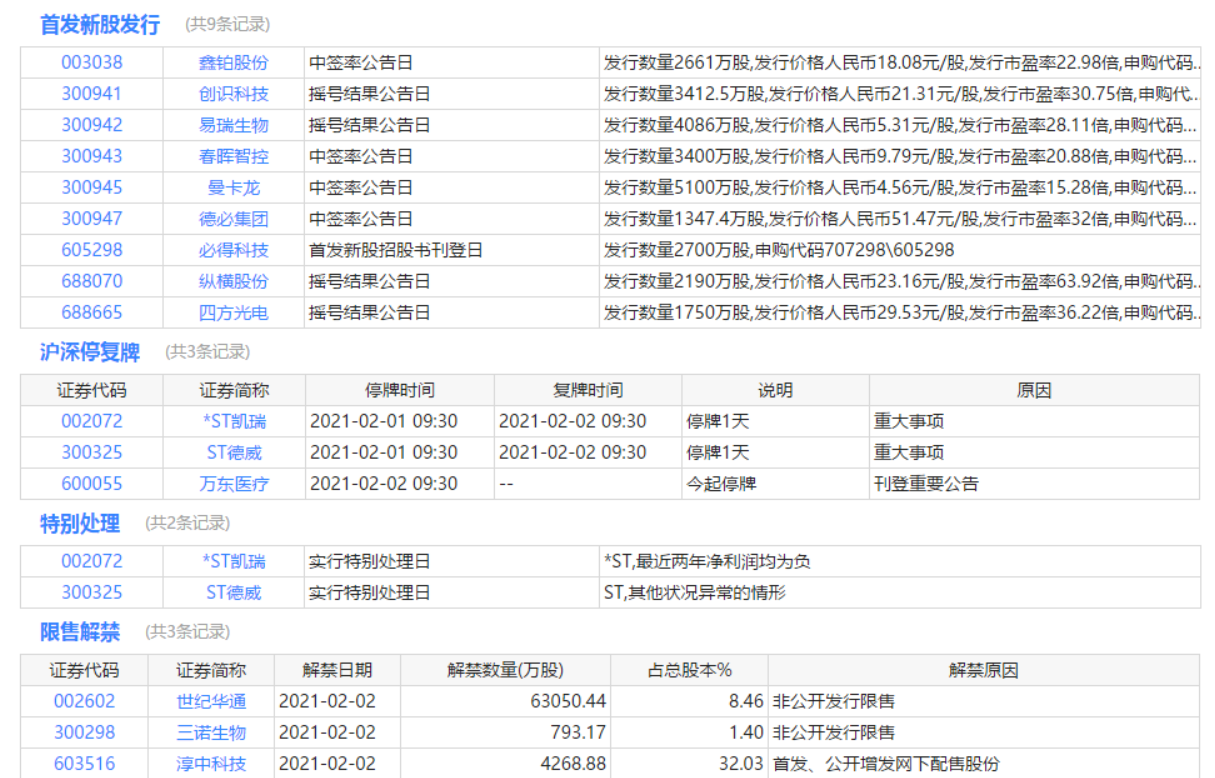The image size is (1215, 778).
Task: Click 停牌时间 column header
Action: (x=399, y=390)
